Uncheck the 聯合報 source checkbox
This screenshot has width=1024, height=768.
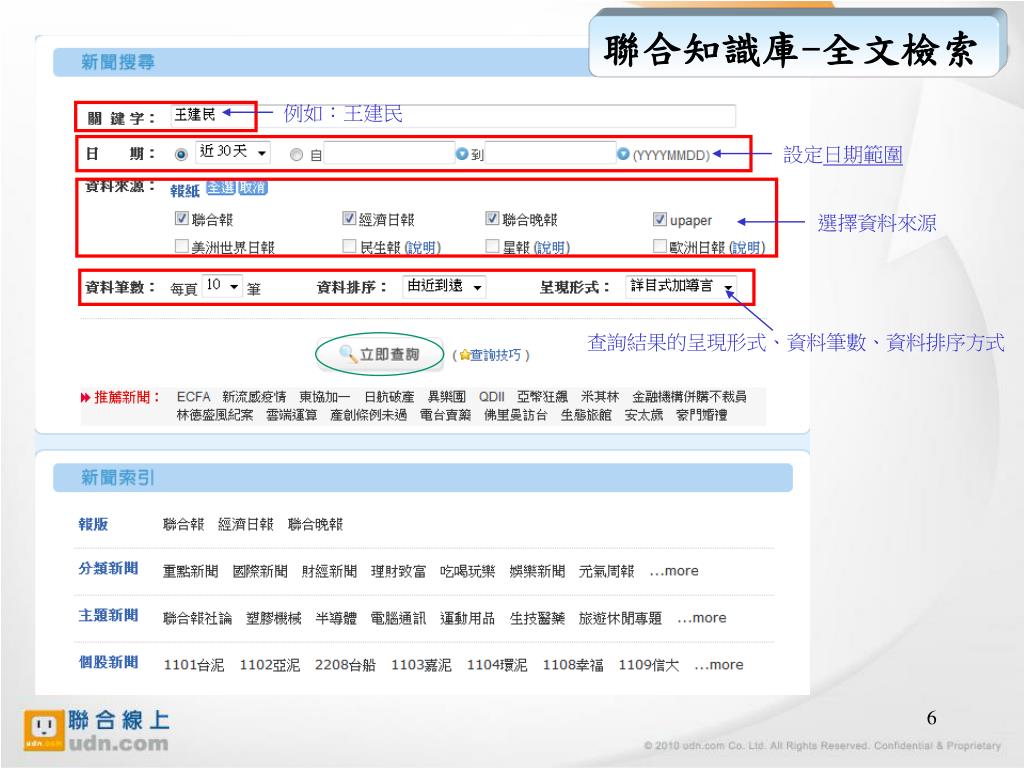(x=182, y=218)
